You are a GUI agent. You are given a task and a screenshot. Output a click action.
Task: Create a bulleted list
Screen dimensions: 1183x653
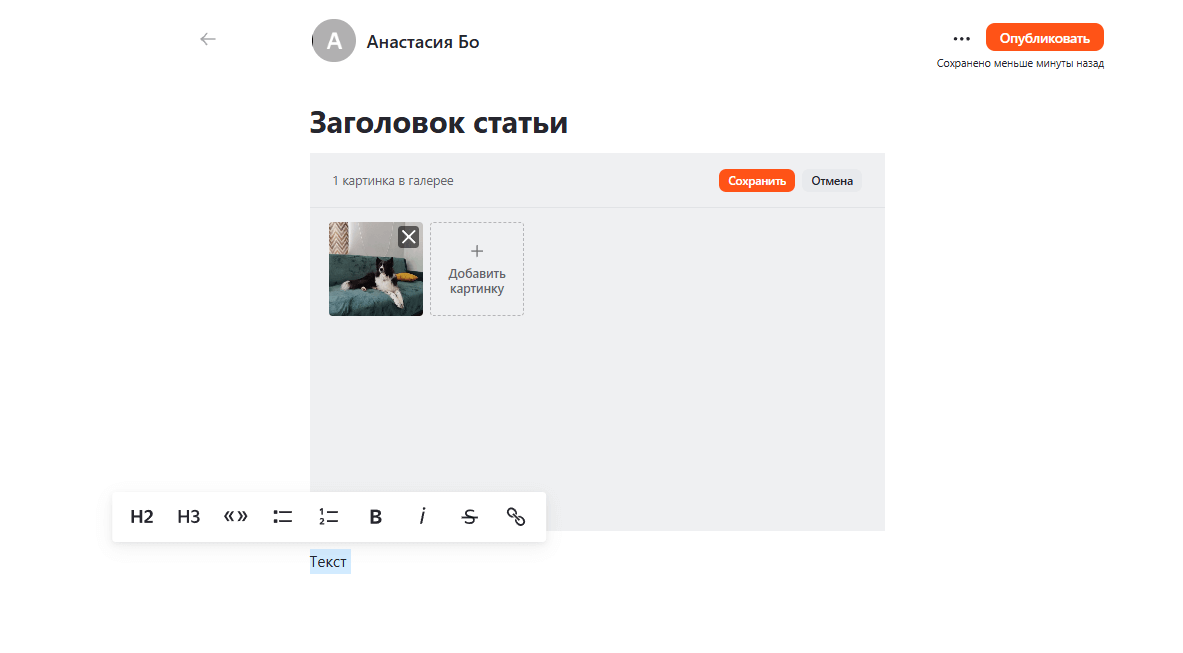point(282,517)
